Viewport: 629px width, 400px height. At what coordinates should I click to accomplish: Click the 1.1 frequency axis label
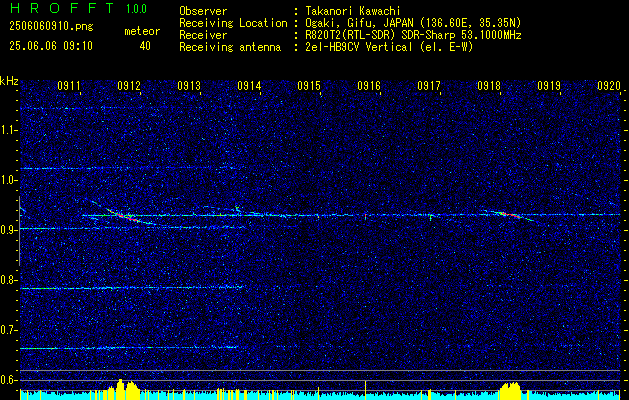click(9, 130)
